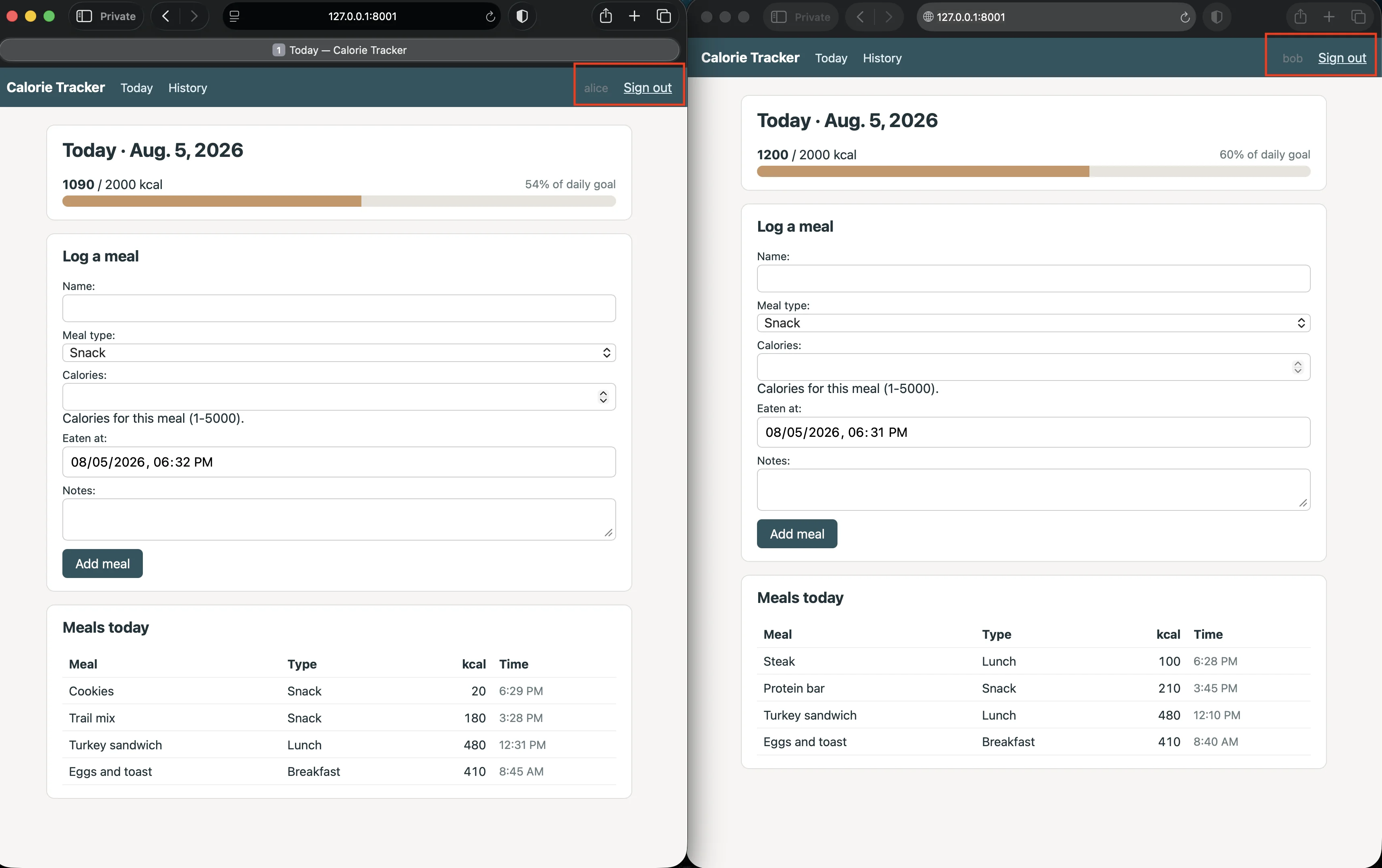Open privacy shield in bob's right window
The width and height of the screenshot is (1382, 868).
click(1217, 16)
